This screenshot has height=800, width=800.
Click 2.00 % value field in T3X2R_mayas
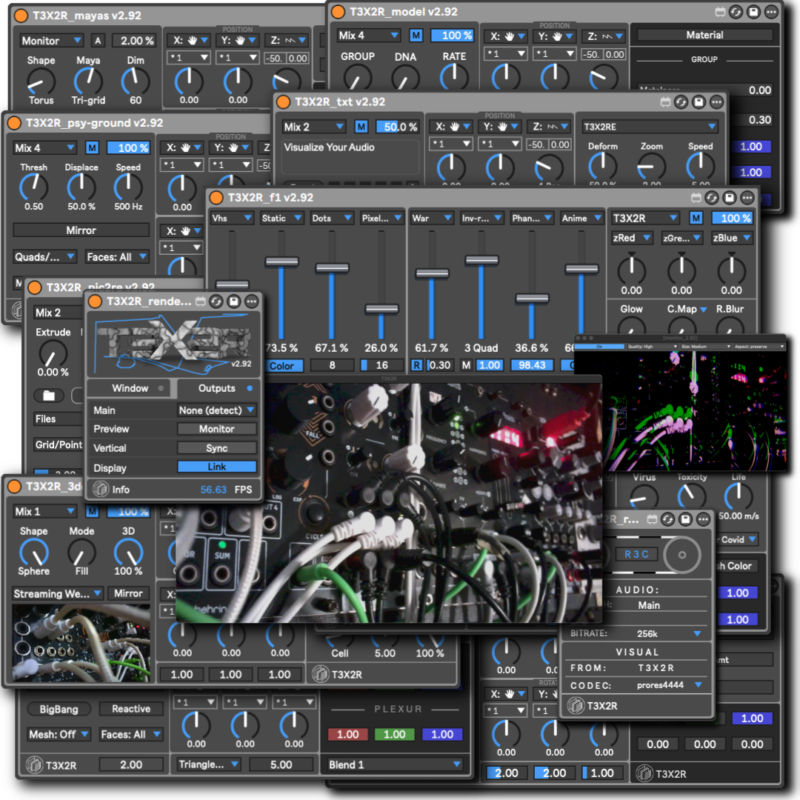click(133, 40)
